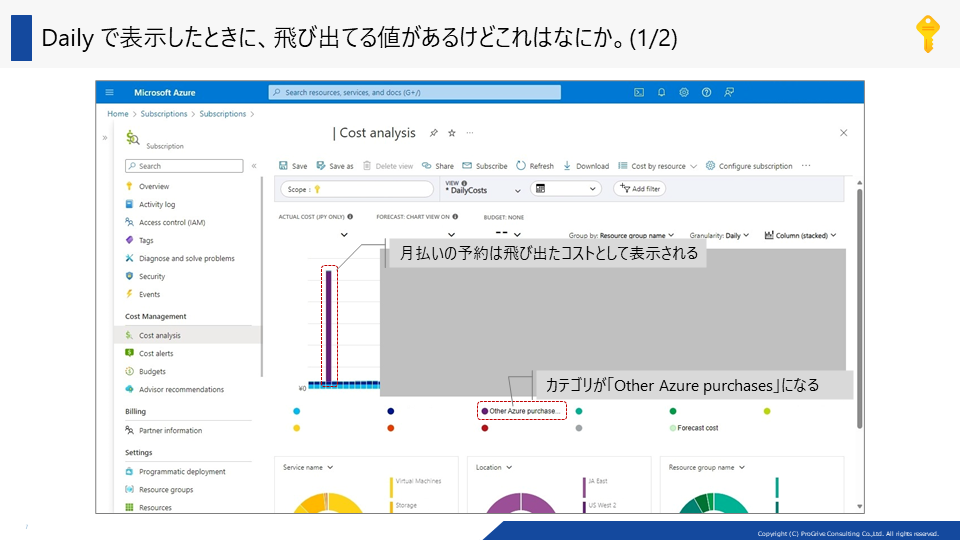This screenshot has width=960, height=540.
Task: Click Share in the toolbar
Action: coord(438,166)
